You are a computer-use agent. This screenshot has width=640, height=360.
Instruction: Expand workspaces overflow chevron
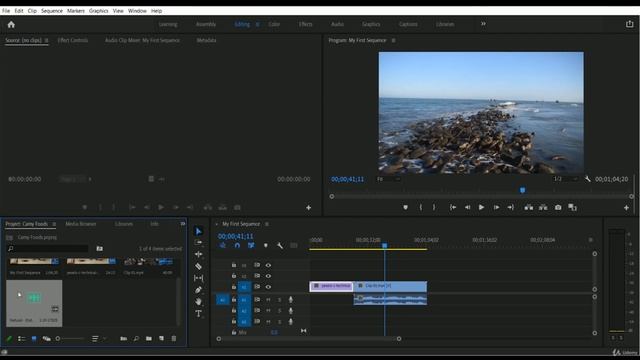coord(483,24)
